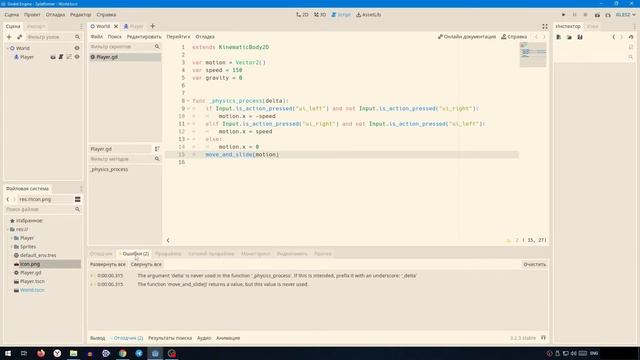Click the Свернуть все button
The height and width of the screenshot is (360, 640).
click(146, 264)
